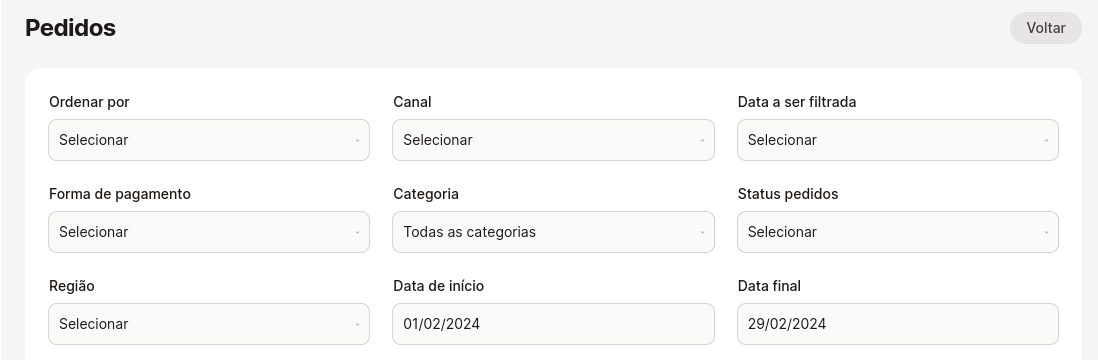Open the Status pedidos dropdown

click(x=898, y=232)
